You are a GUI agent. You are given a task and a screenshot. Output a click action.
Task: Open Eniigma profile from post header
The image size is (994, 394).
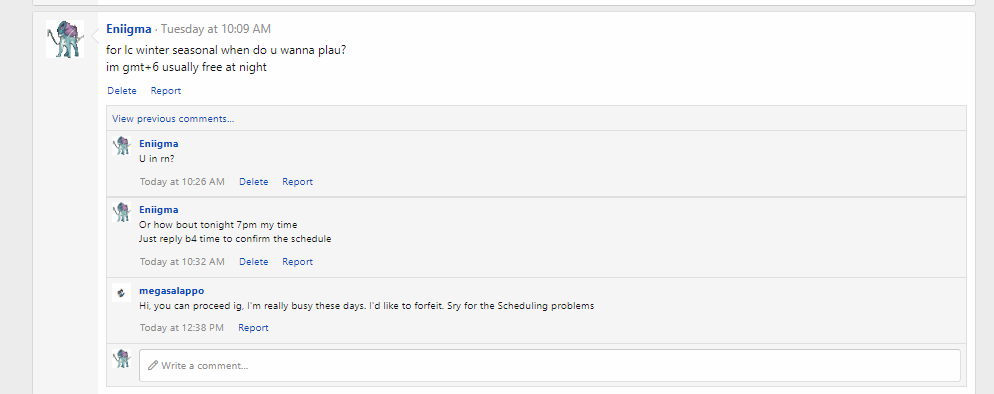click(x=129, y=29)
